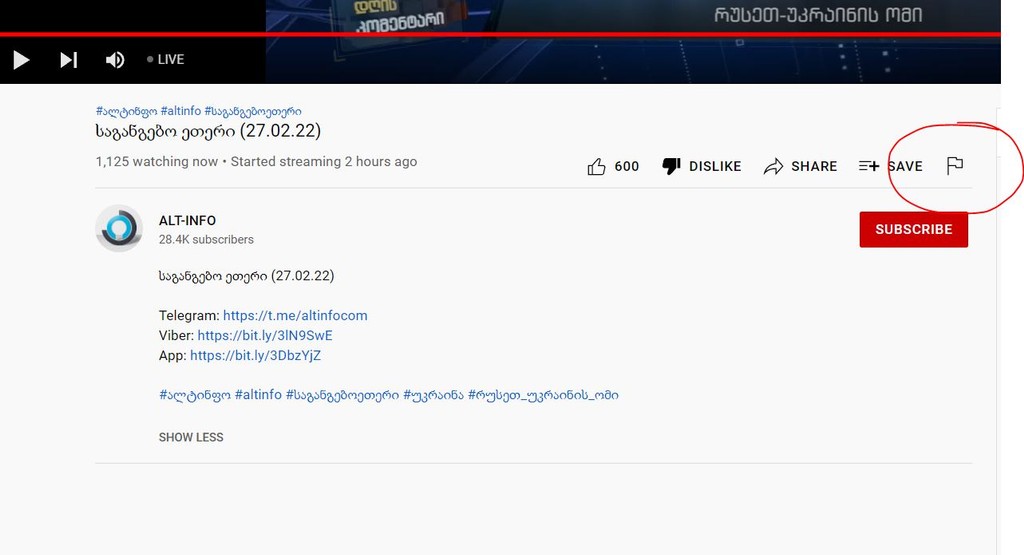Image resolution: width=1024 pixels, height=555 pixels.
Task: Report the video with the flag icon
Action: (955, 166)
